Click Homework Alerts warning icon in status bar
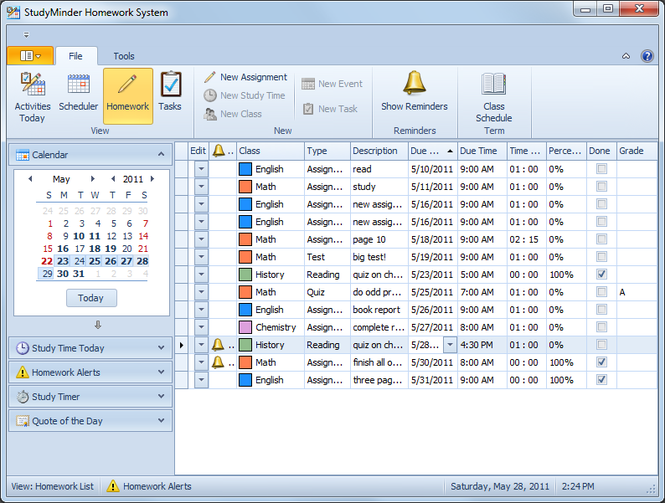Viewport: 665px width, 503px height. pyautogui.click(x=113, y=486)
